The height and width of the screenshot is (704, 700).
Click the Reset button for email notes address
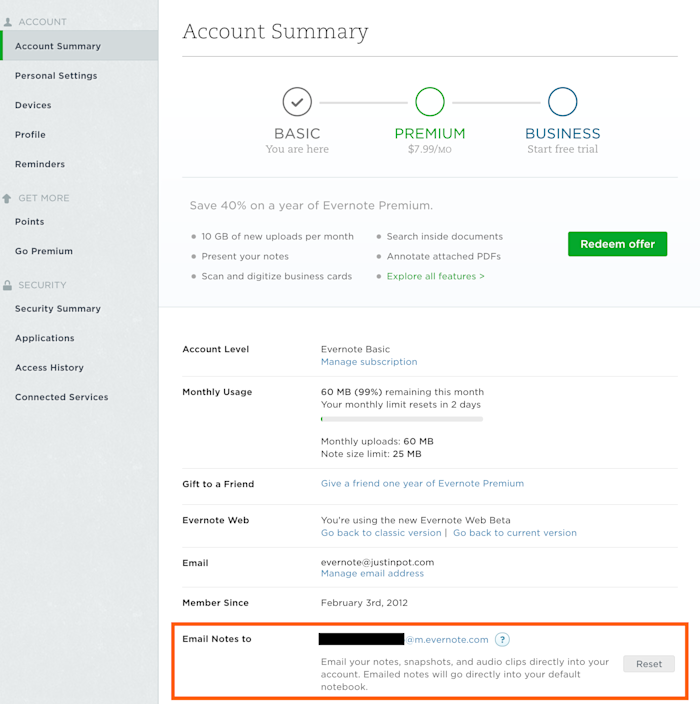pos(649,664)
